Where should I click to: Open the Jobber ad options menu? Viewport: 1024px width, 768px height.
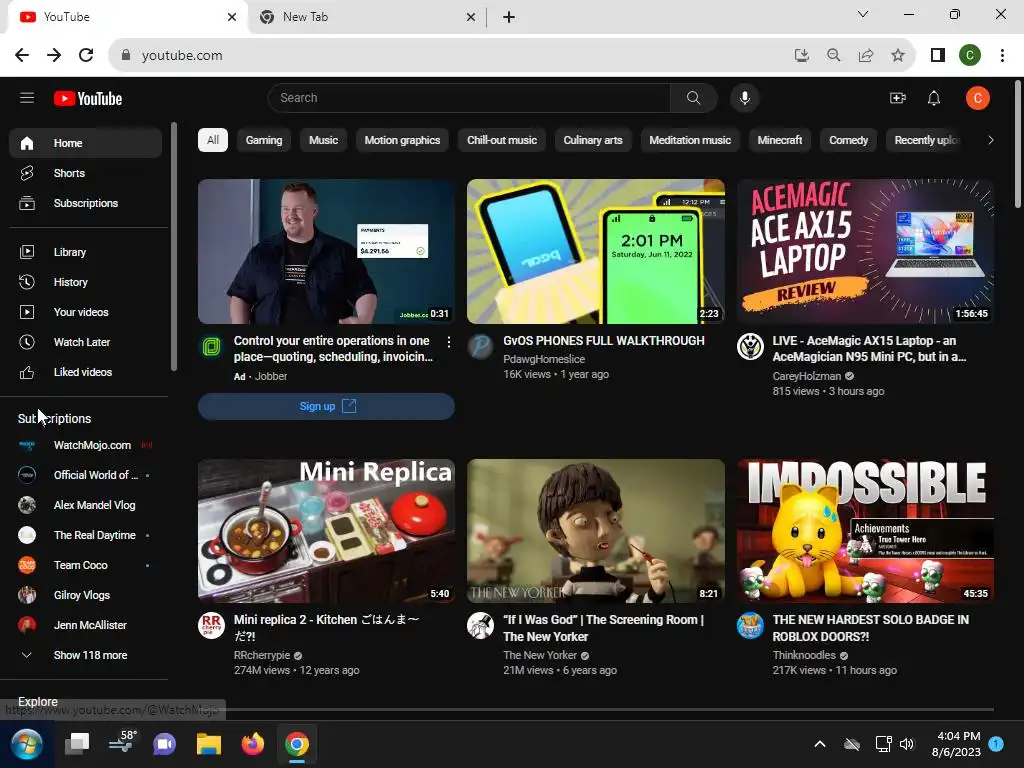449,342
